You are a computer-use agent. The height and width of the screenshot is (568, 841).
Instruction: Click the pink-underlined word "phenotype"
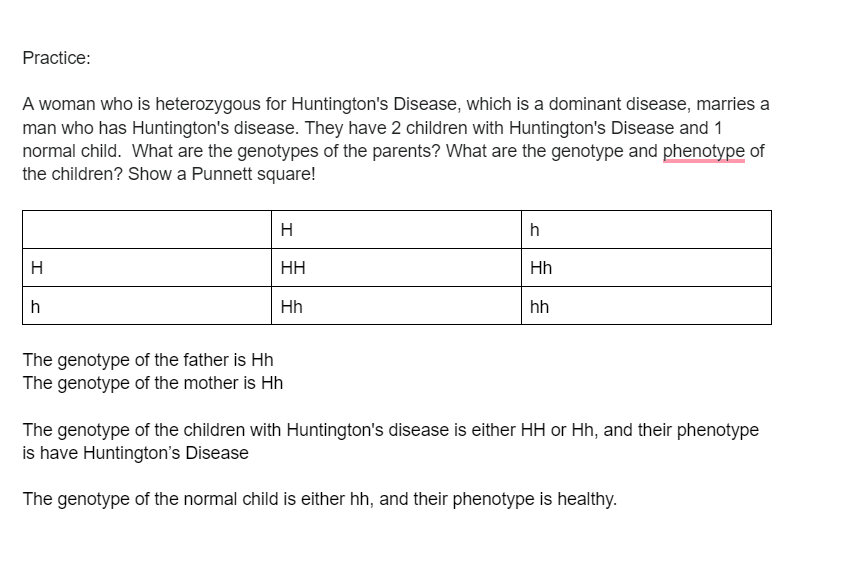point(704,151)
